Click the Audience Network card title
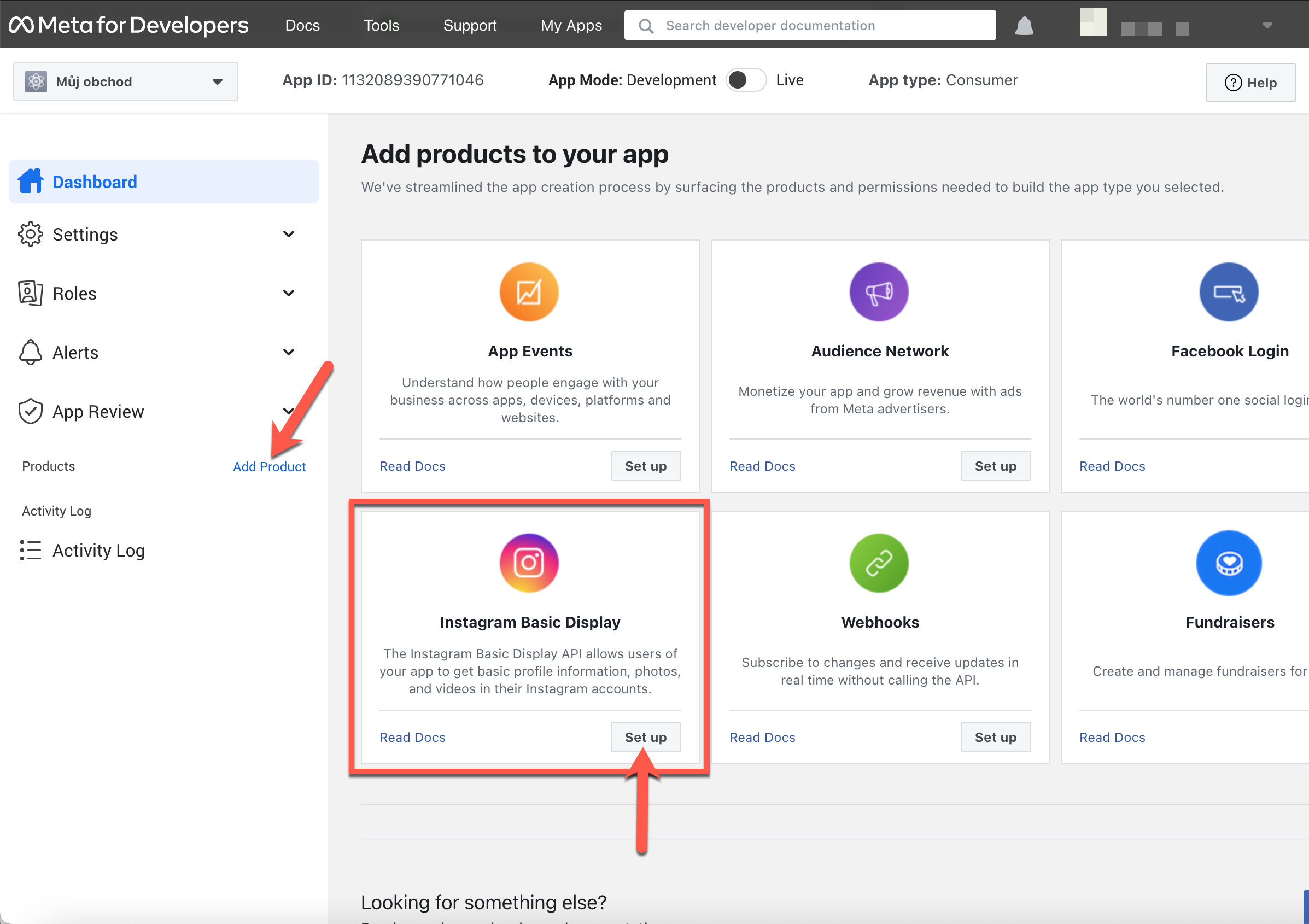Viewport: 1309px width, 924px height. point(880,351)
